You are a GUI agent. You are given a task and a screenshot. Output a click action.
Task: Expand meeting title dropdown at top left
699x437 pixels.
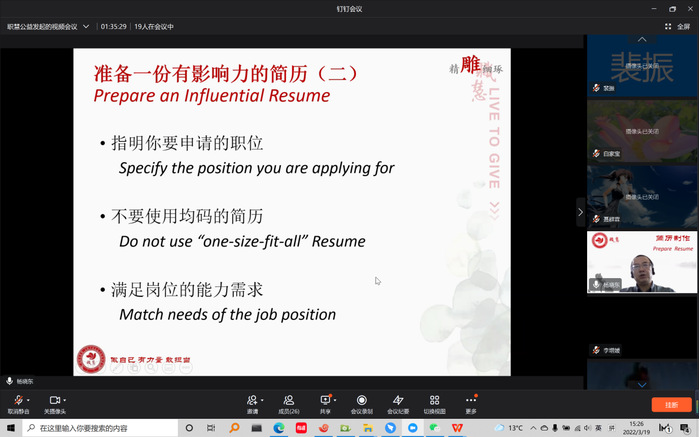[x=86, y=26]
